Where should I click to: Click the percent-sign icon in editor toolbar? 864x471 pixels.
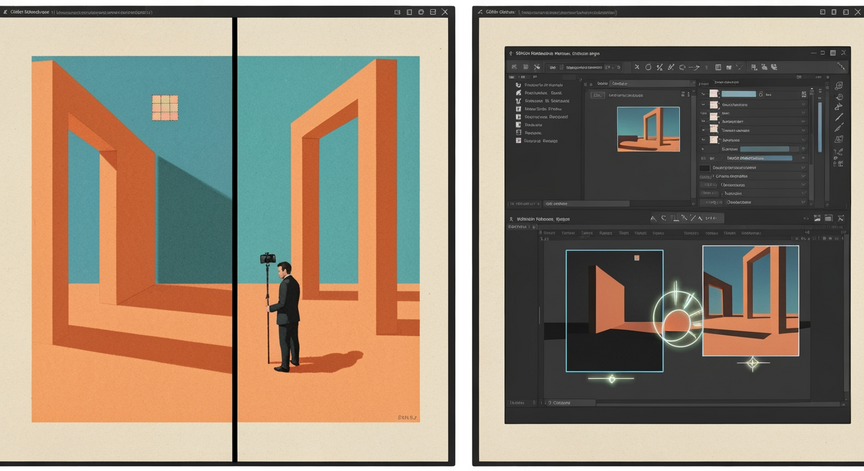pyautogui.click(x=660, y=67)
